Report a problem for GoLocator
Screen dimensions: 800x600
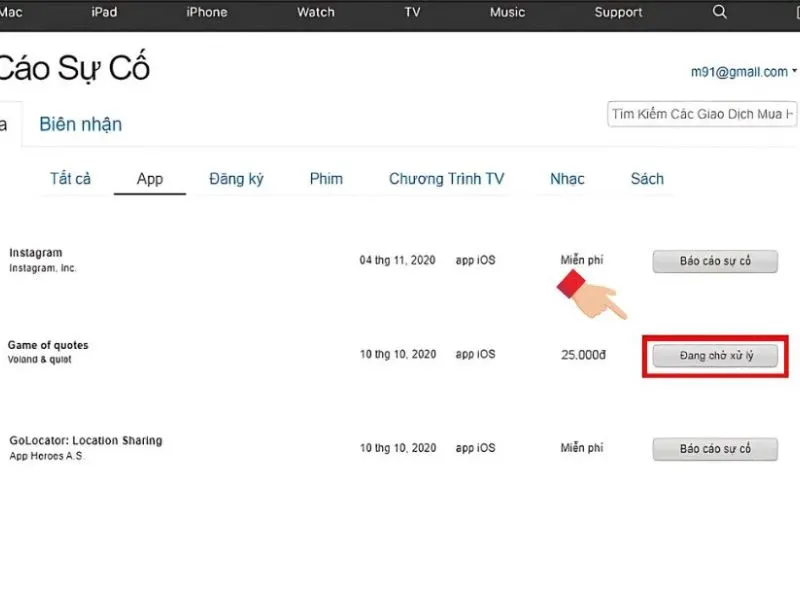pos(715,449)
